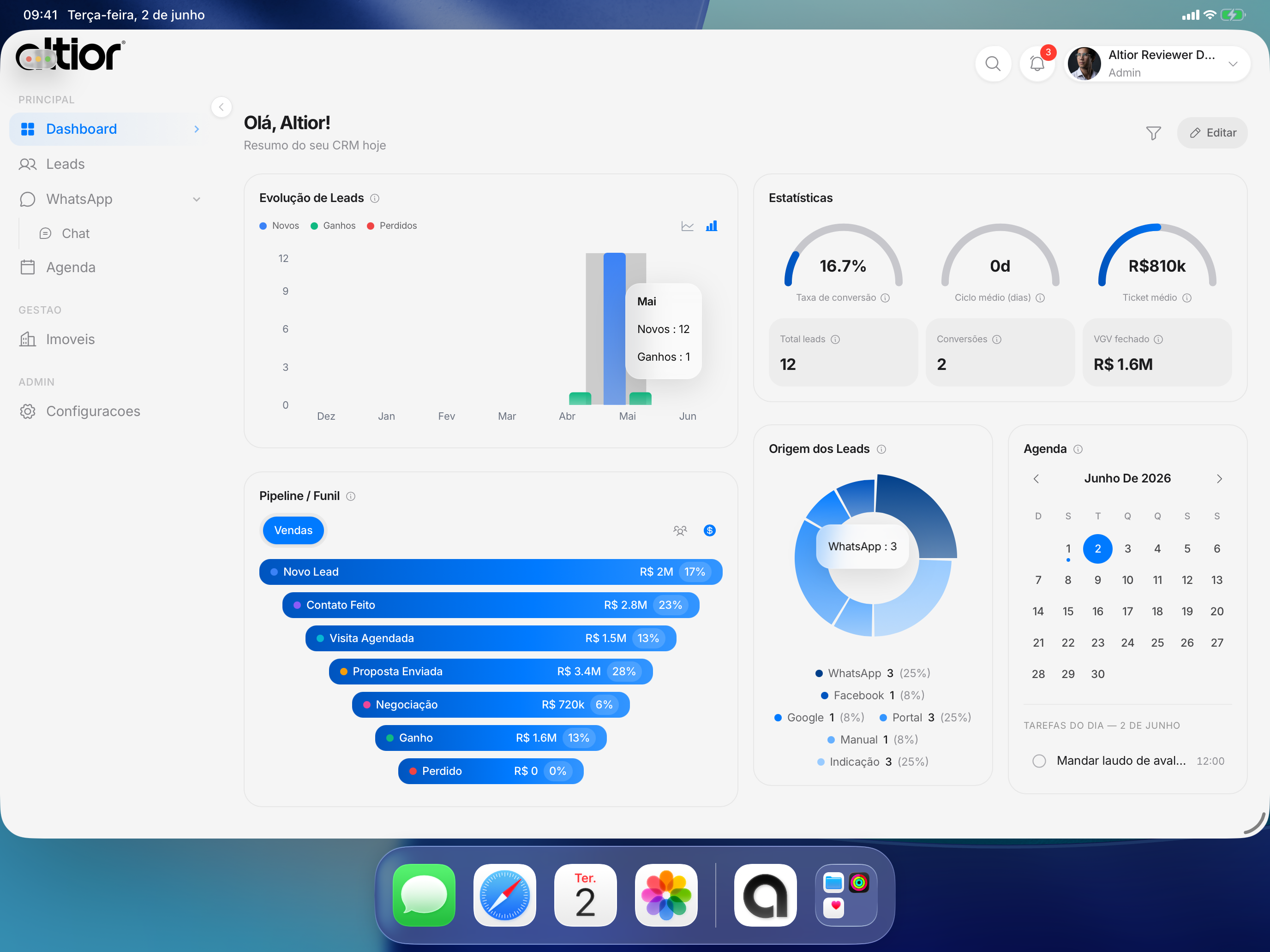
Task: Select the Perdido funnel stage
Action: (x=491, y=771)
